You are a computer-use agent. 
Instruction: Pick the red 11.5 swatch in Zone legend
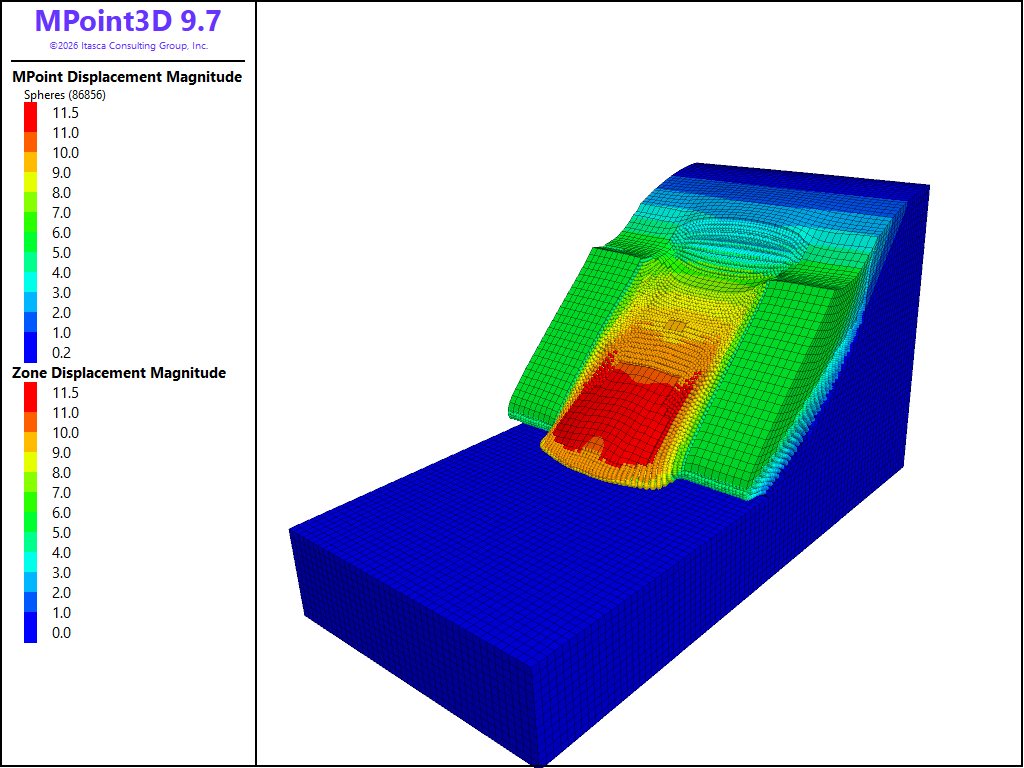point(31,397)
